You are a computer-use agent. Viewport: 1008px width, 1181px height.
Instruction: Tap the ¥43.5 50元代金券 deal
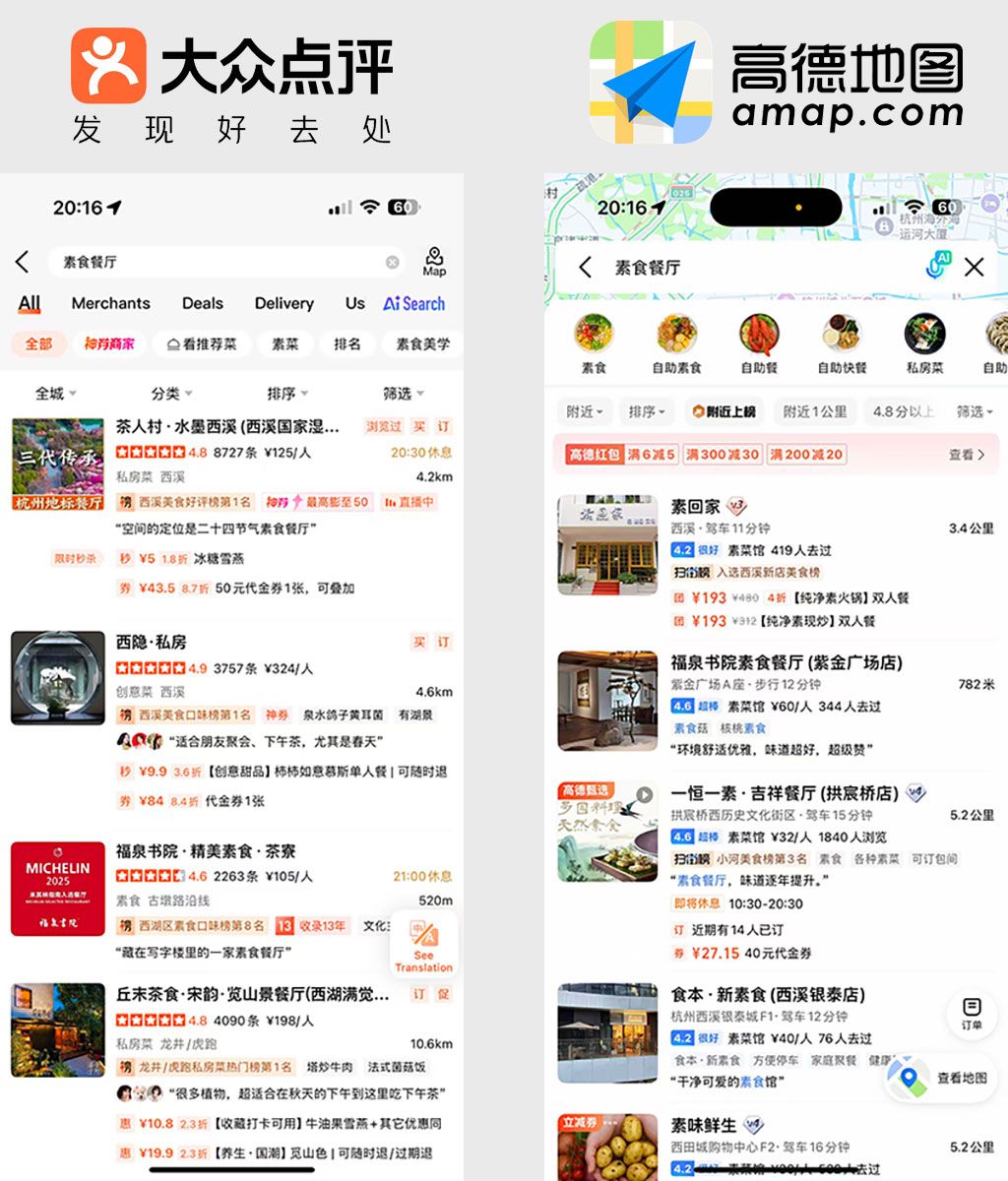pyautogui.click(x=236, y=589)
